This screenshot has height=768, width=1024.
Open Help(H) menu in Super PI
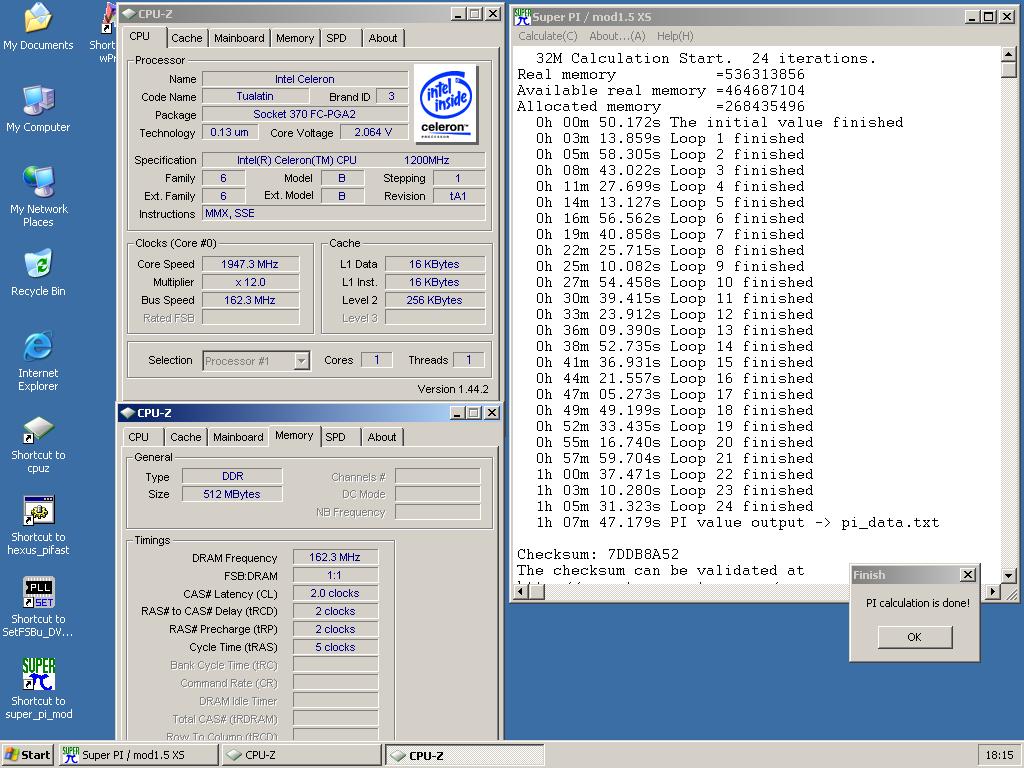click(675, 36)
